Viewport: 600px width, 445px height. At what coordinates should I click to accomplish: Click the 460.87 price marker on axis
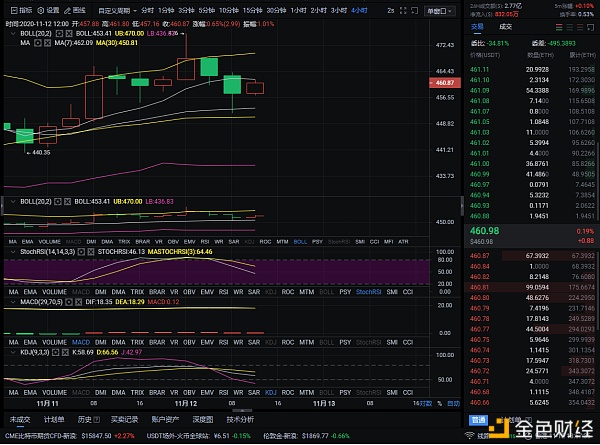point(445,82)
